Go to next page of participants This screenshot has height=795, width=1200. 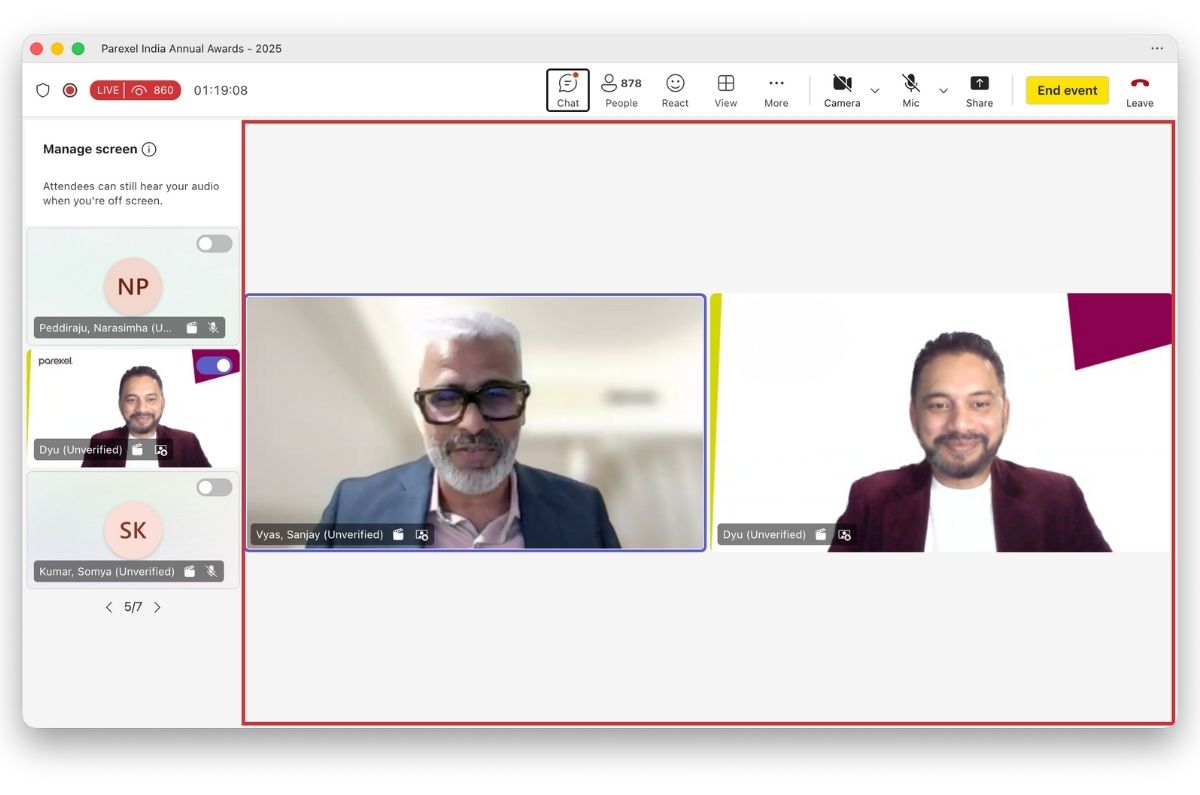point(157,607)
